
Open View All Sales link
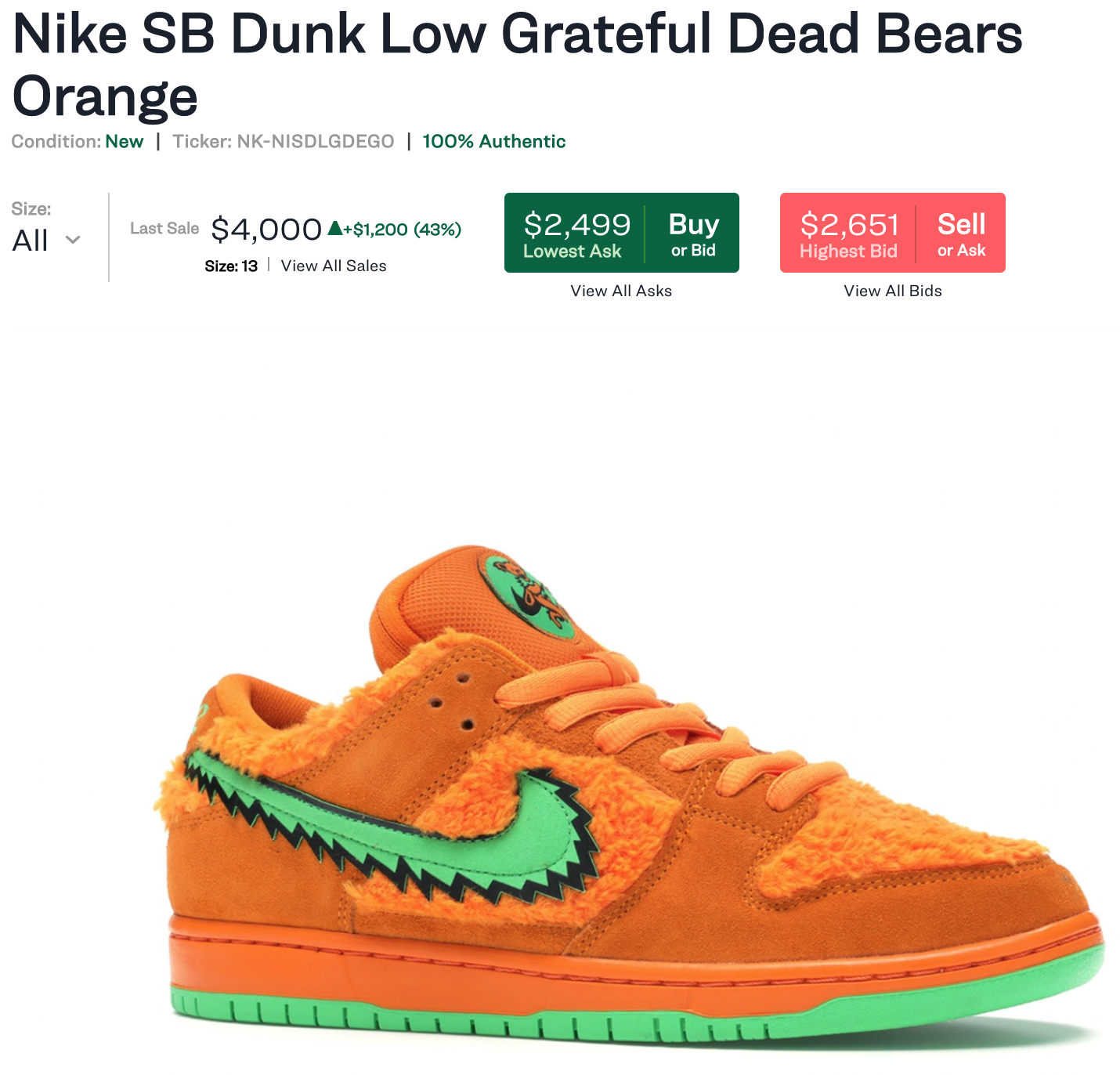pos(334,266)
